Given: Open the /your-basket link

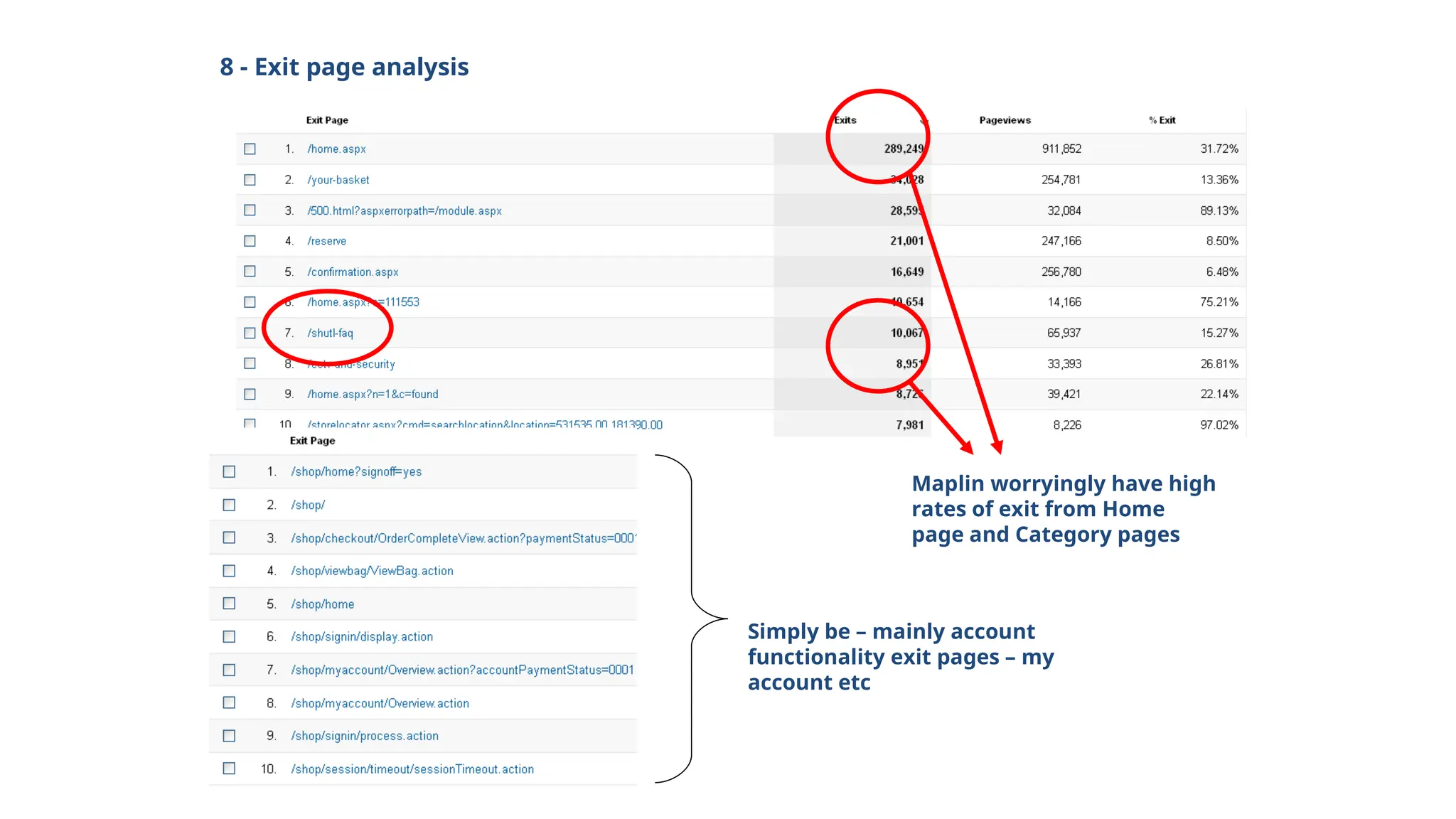Looking at the screenshot, I should pyautogui.click(x=338, y=180).
